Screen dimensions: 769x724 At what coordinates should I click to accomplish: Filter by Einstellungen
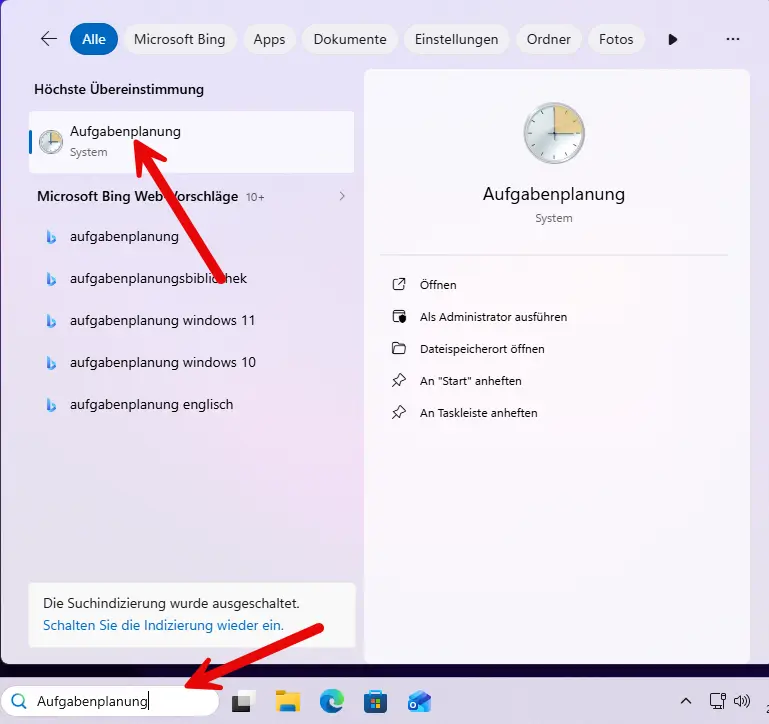(457, 39)
